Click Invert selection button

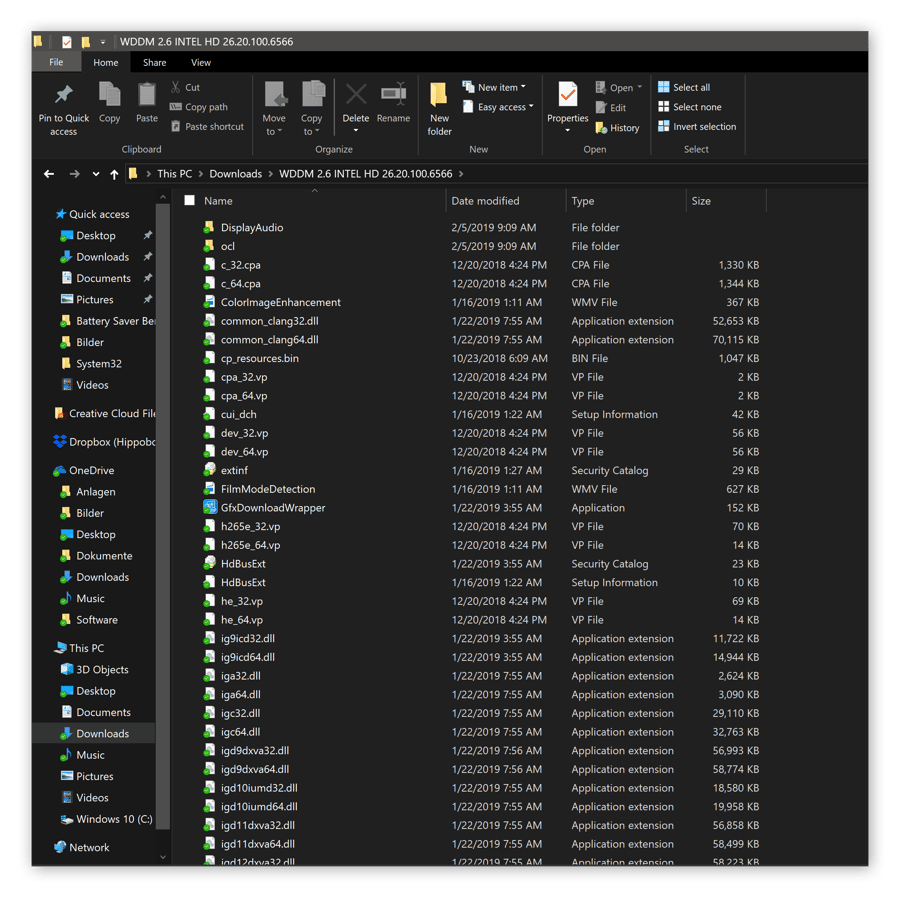pyautogui.click(x=697, y=127)
